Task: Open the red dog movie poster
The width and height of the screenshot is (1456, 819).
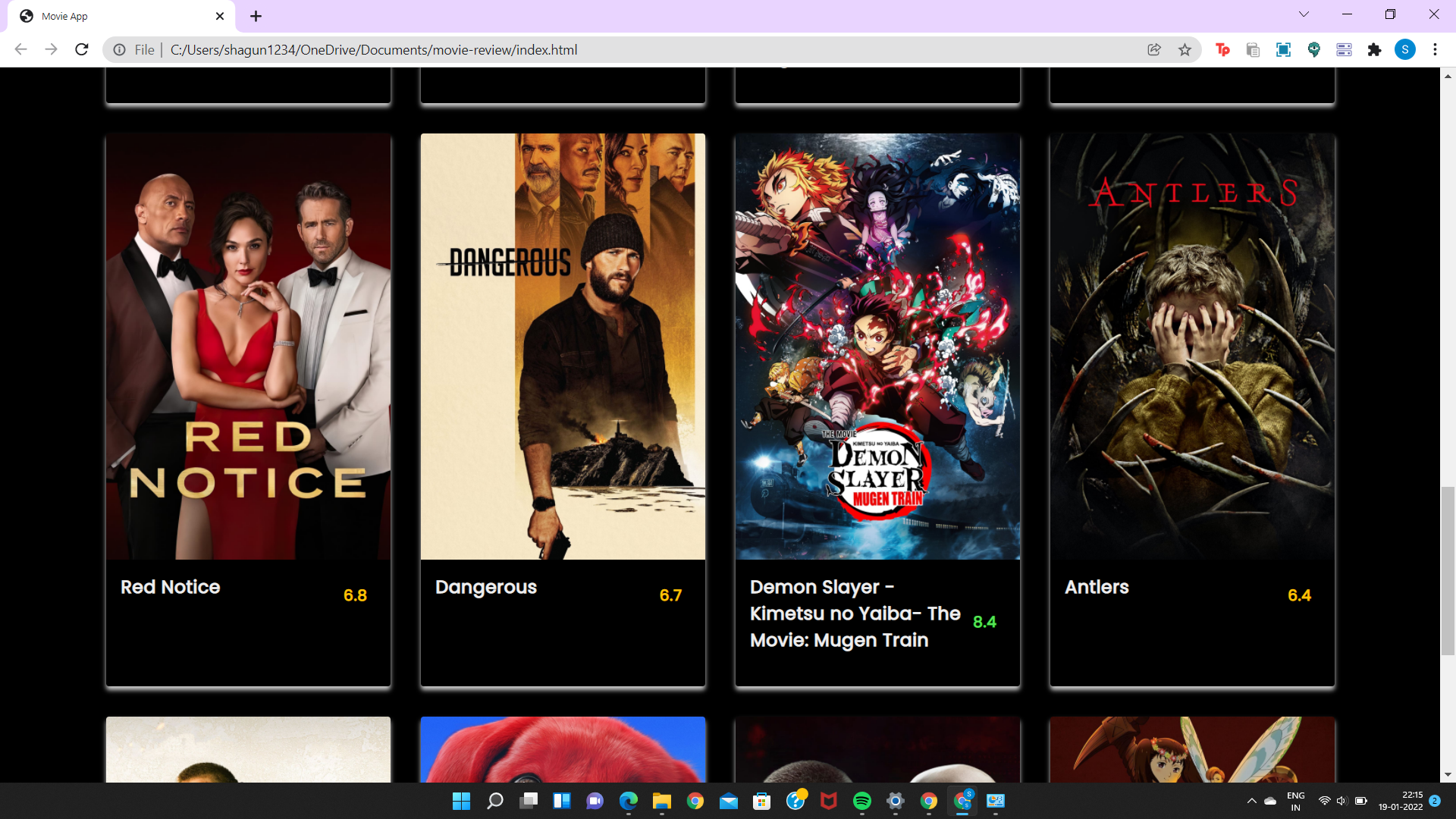Action: point(563,749)
